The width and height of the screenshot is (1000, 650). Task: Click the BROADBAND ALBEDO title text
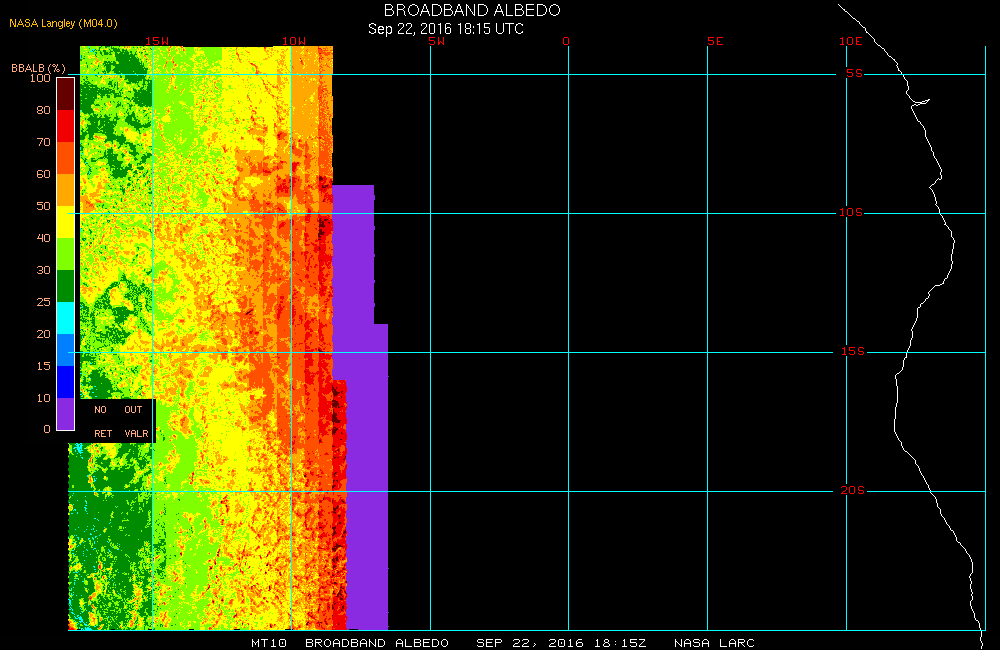click(x=472, y=10)
